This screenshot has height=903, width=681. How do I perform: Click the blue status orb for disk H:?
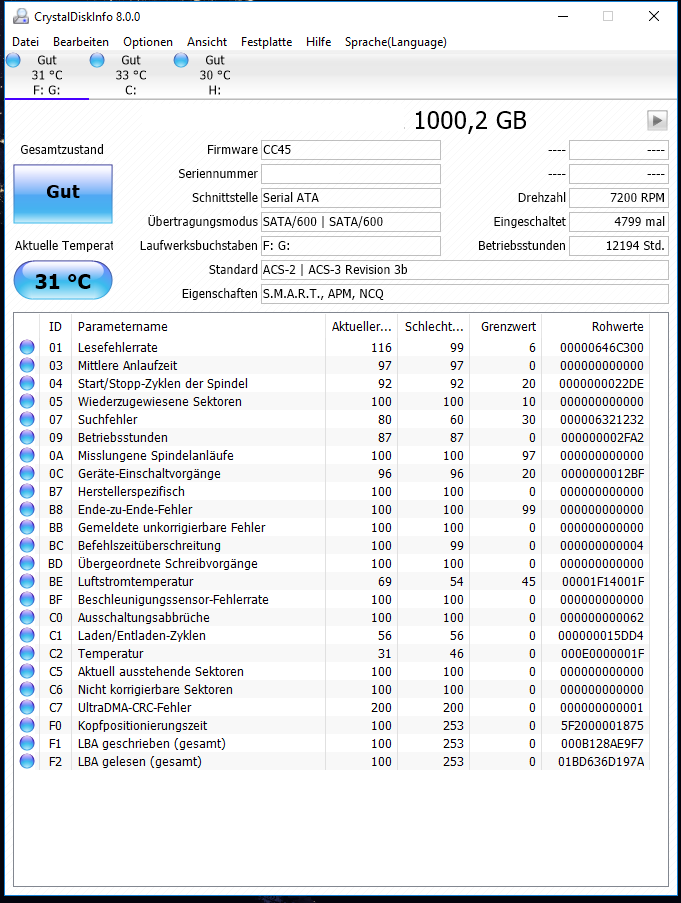(181, 60)
